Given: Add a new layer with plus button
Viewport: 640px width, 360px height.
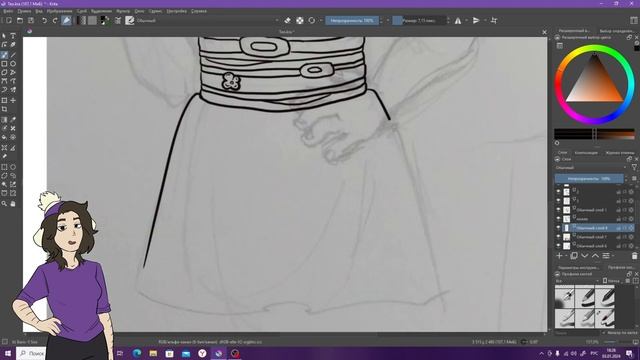Looking at the screenshot, I should (x=559, y=256).
